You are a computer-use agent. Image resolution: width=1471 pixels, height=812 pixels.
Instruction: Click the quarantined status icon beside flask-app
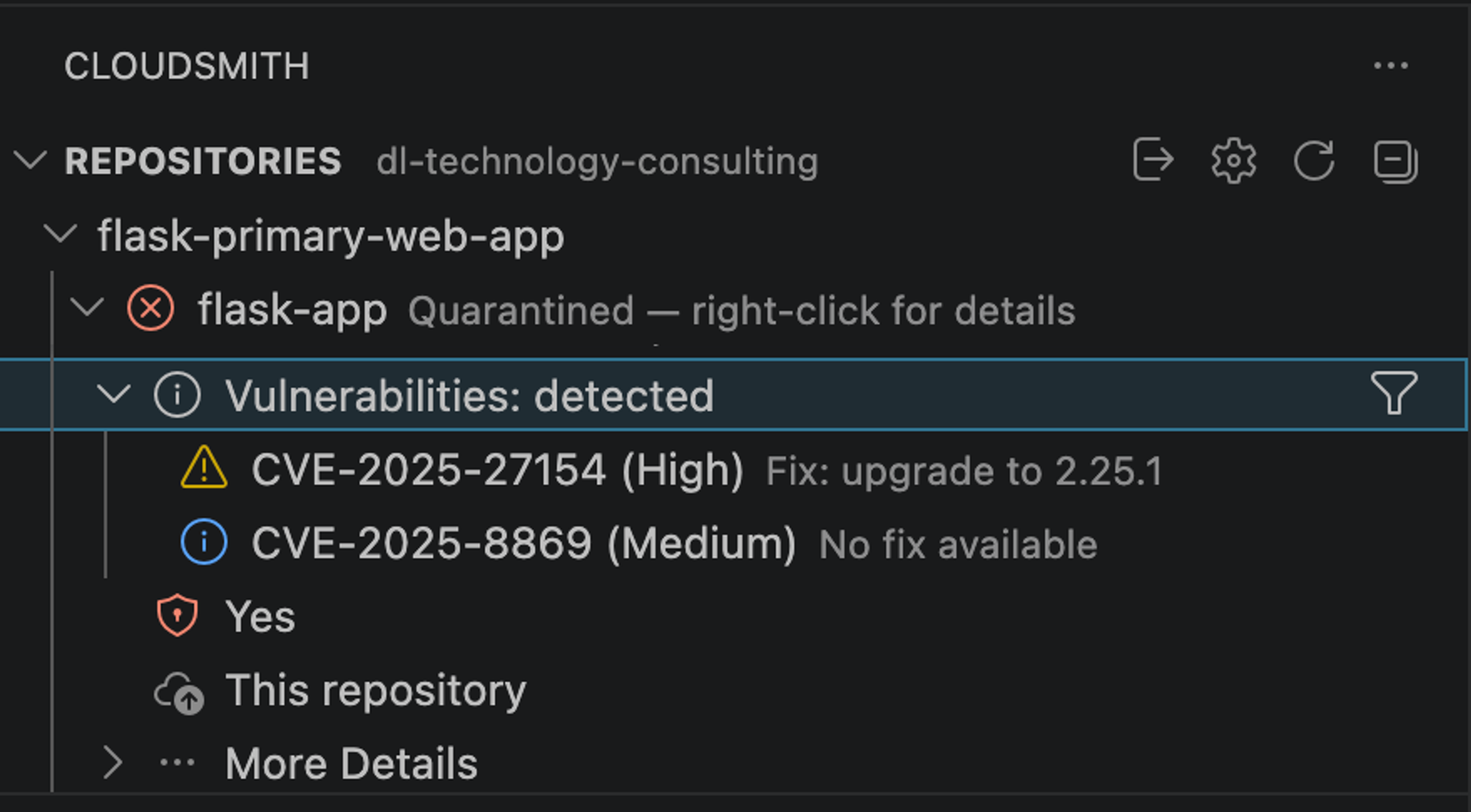(151, 309)
